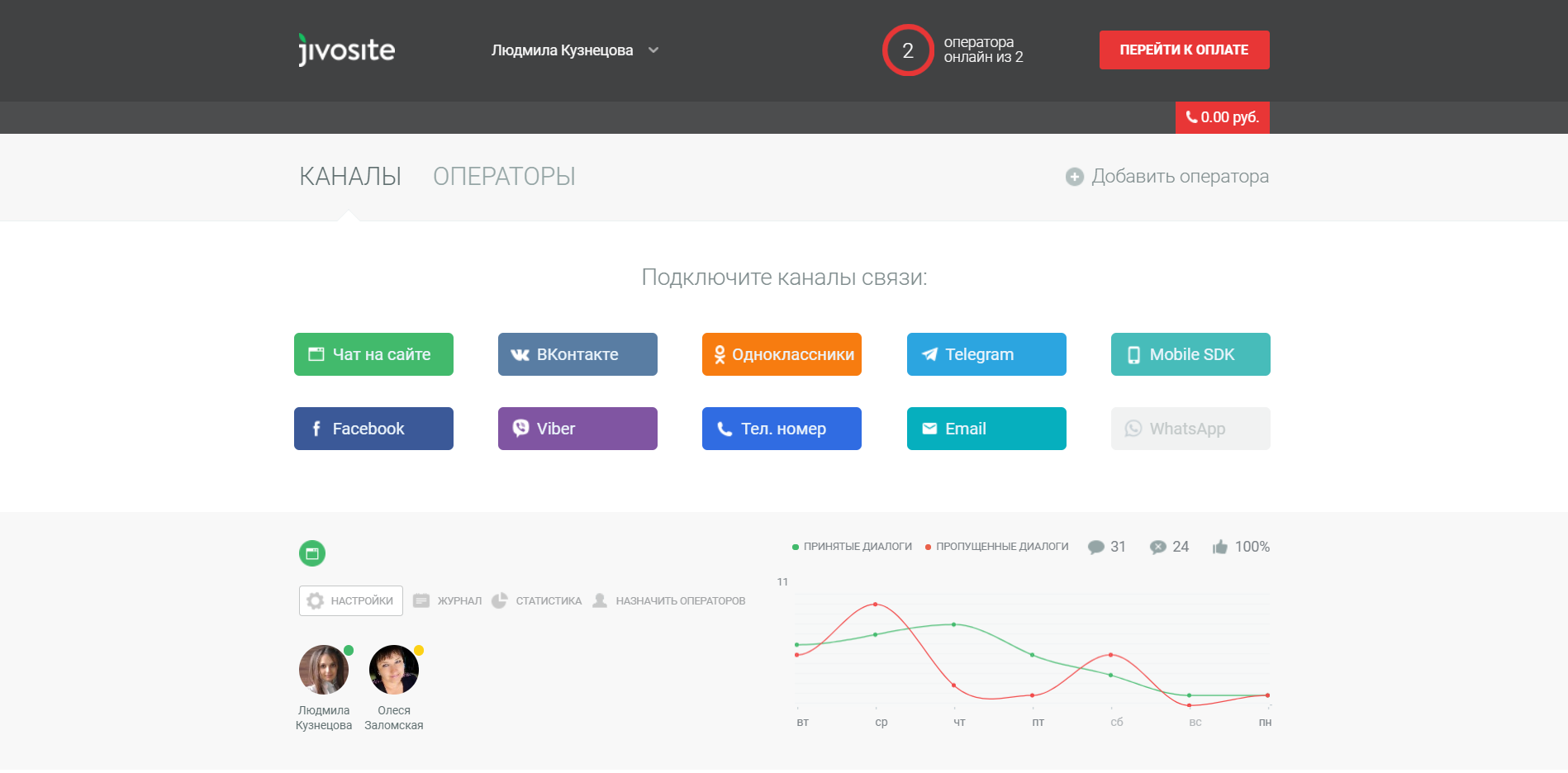The image size is (1568, 773).
Task: Click the missed dialogs bubble icon showing 24
Action: (1158, 547)
